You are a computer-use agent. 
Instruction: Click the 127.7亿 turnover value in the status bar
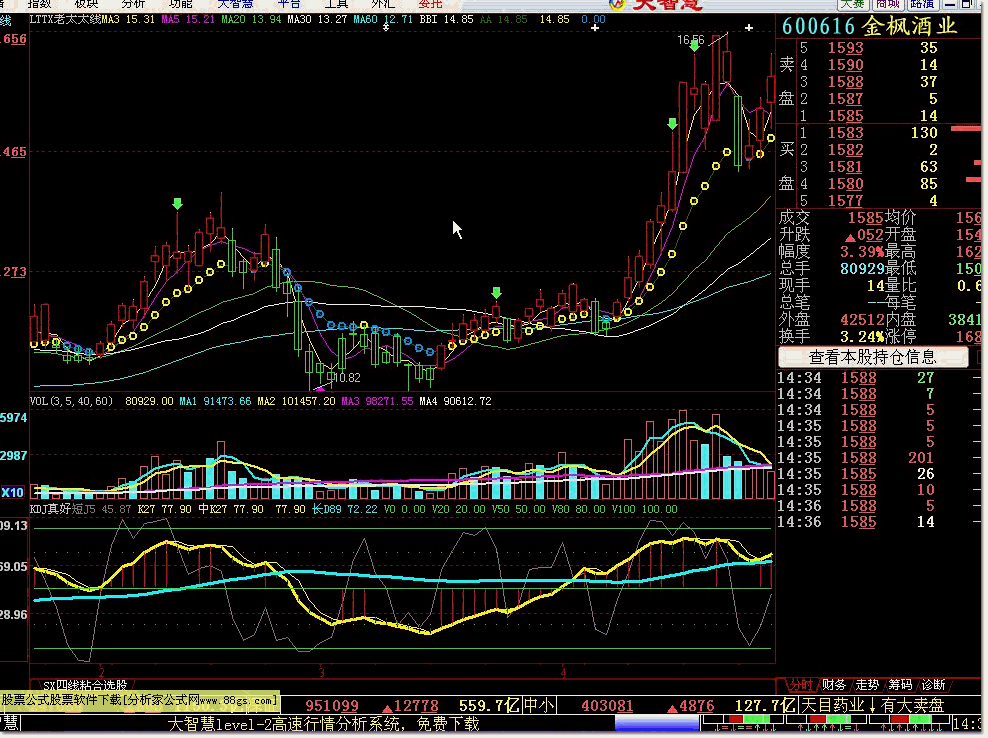click(766, 706)
